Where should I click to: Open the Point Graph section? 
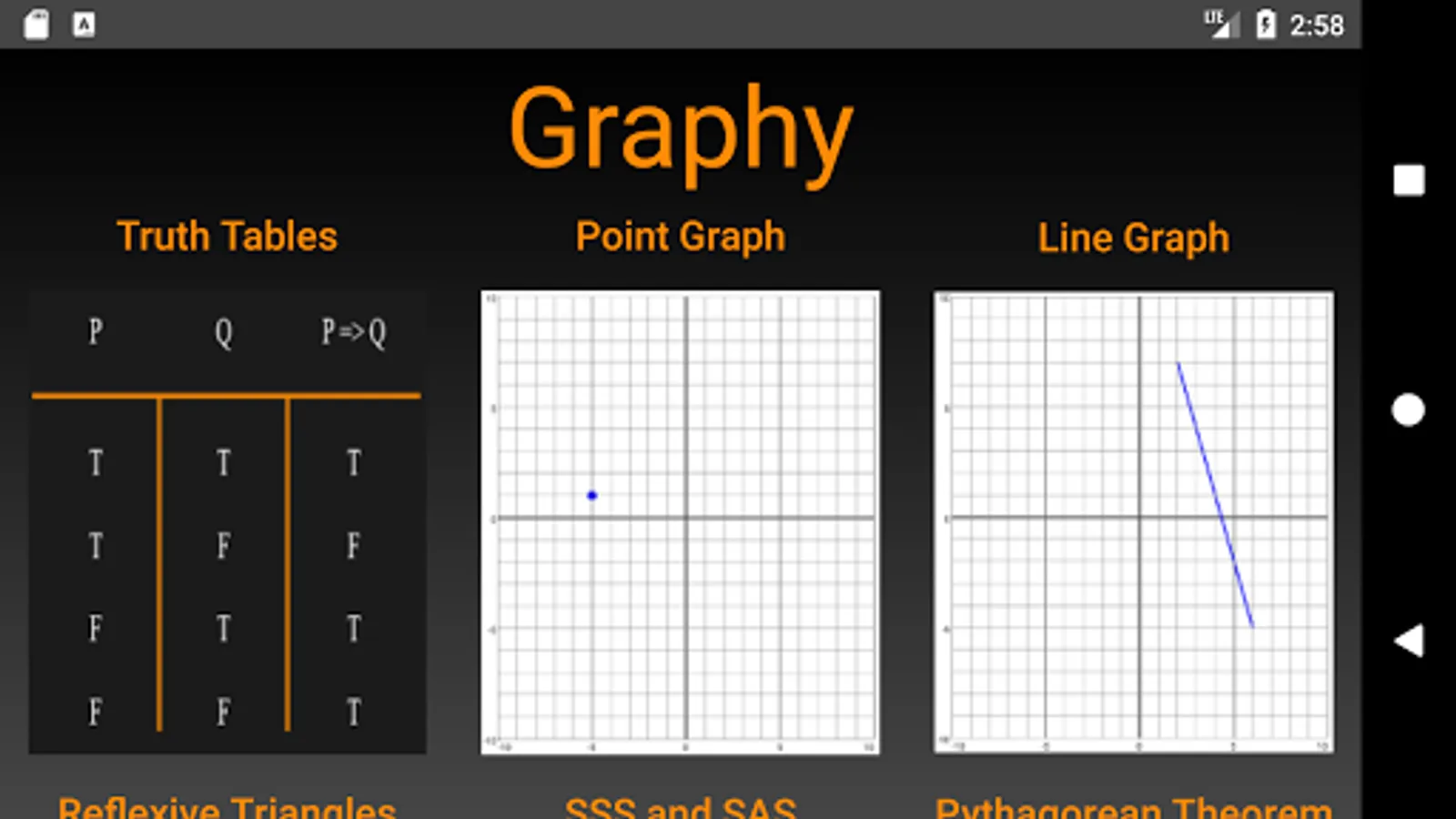(680, 238)
